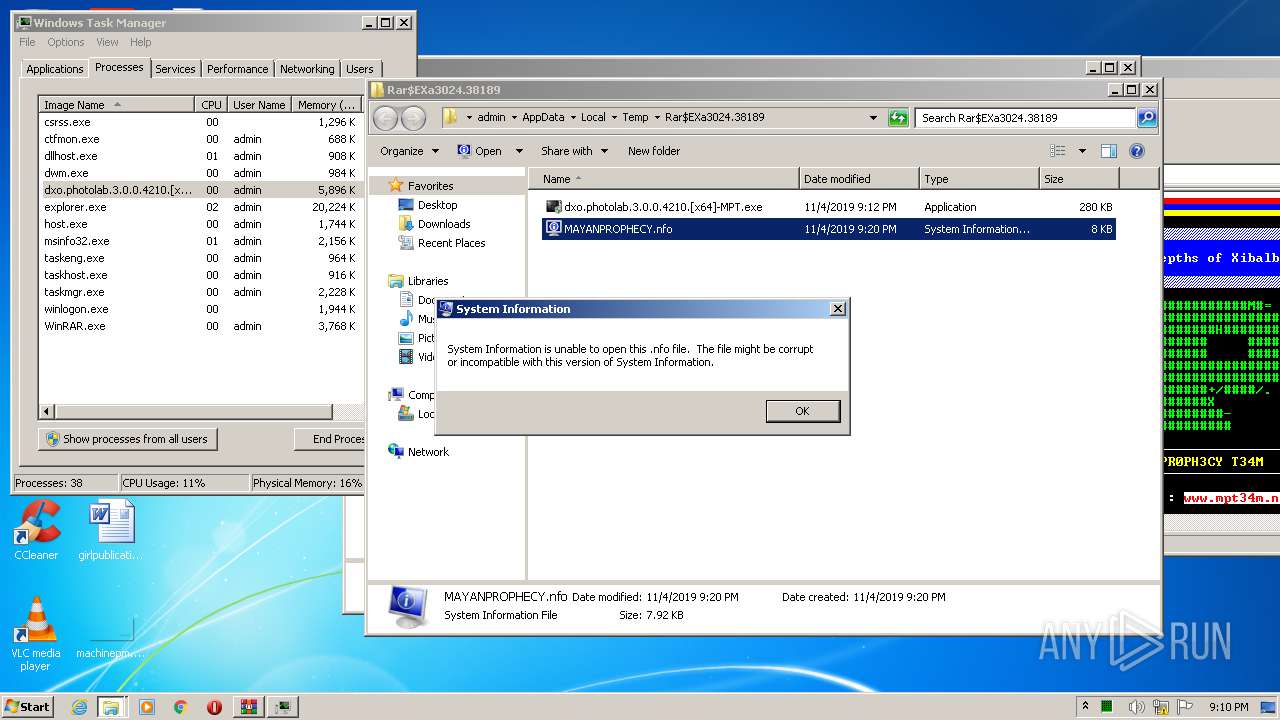Open the view options dropdown arrow
1280x720 pixels.
[1082, 151]
